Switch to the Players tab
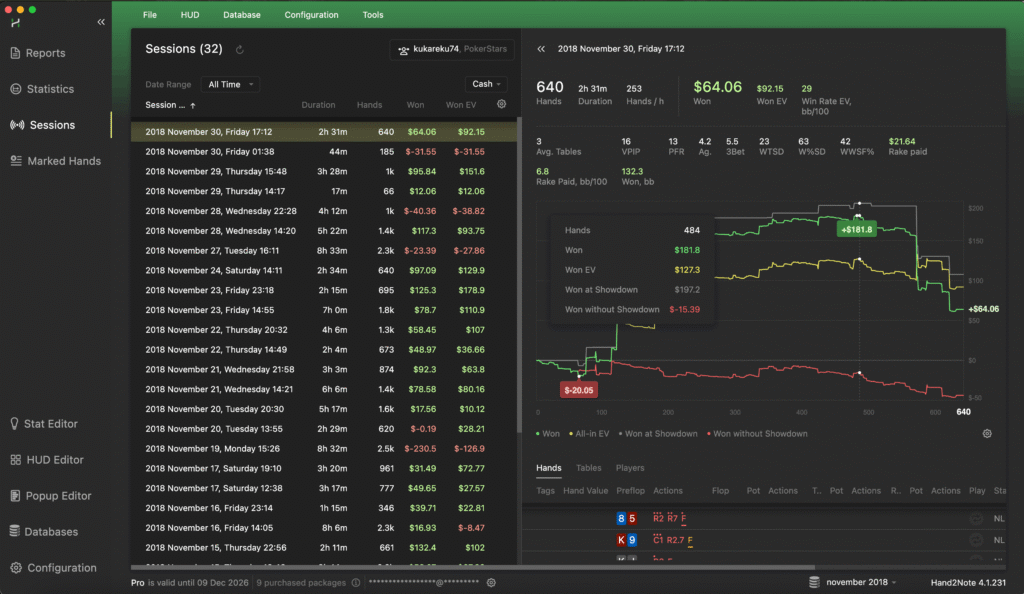This screenshot has width=1024, height=594. coord(630,468)
